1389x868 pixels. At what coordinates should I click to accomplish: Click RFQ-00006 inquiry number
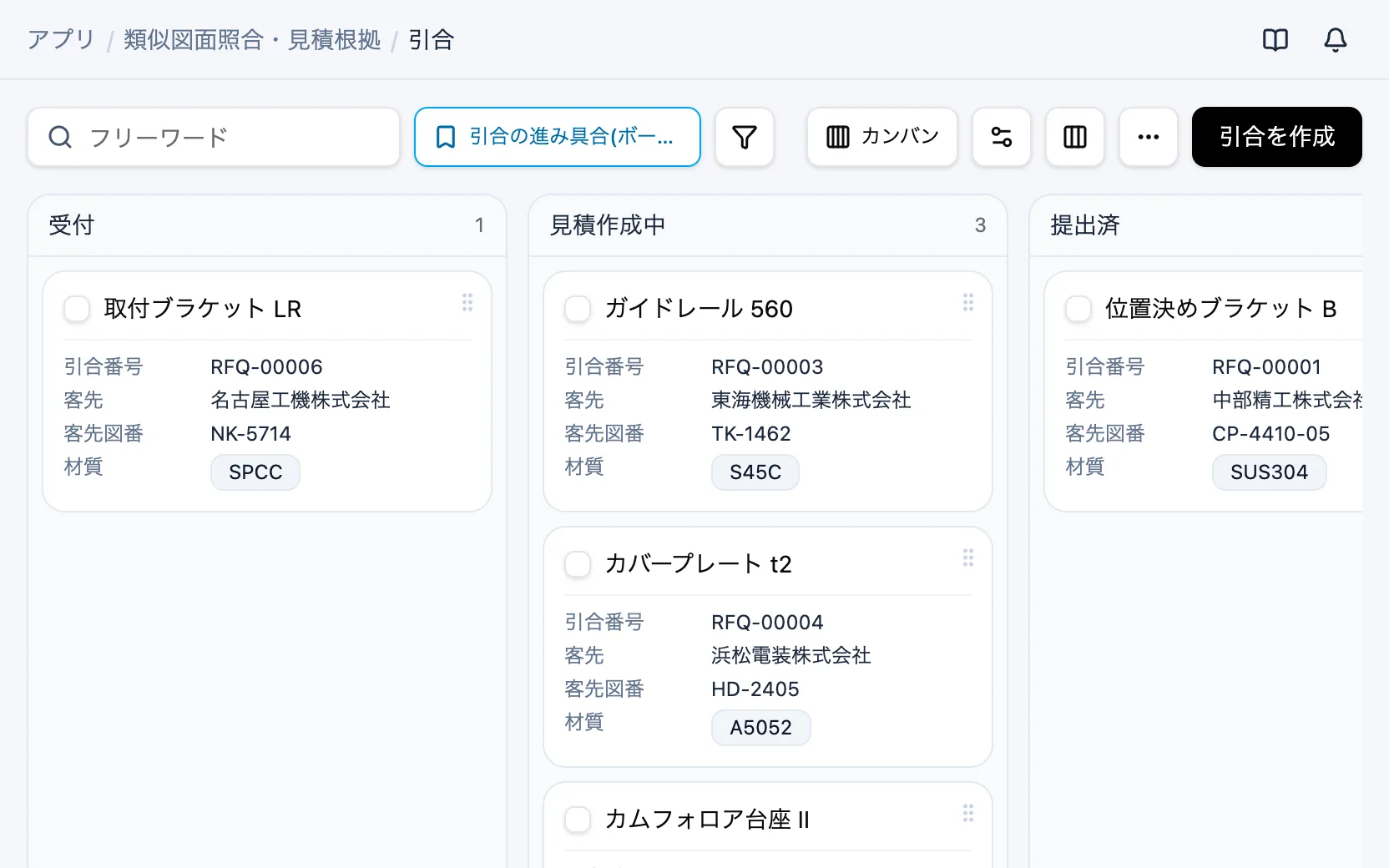[266, 367]
